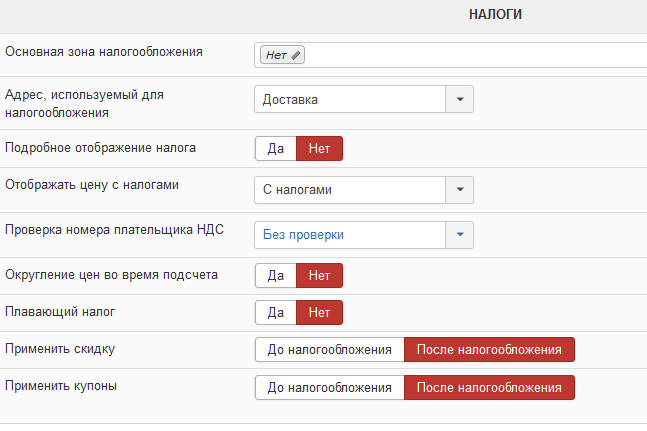Choose Нет for Округление цен во время подсчета
The width and height of the screenshot is (647, 431).
pos(319,276)
